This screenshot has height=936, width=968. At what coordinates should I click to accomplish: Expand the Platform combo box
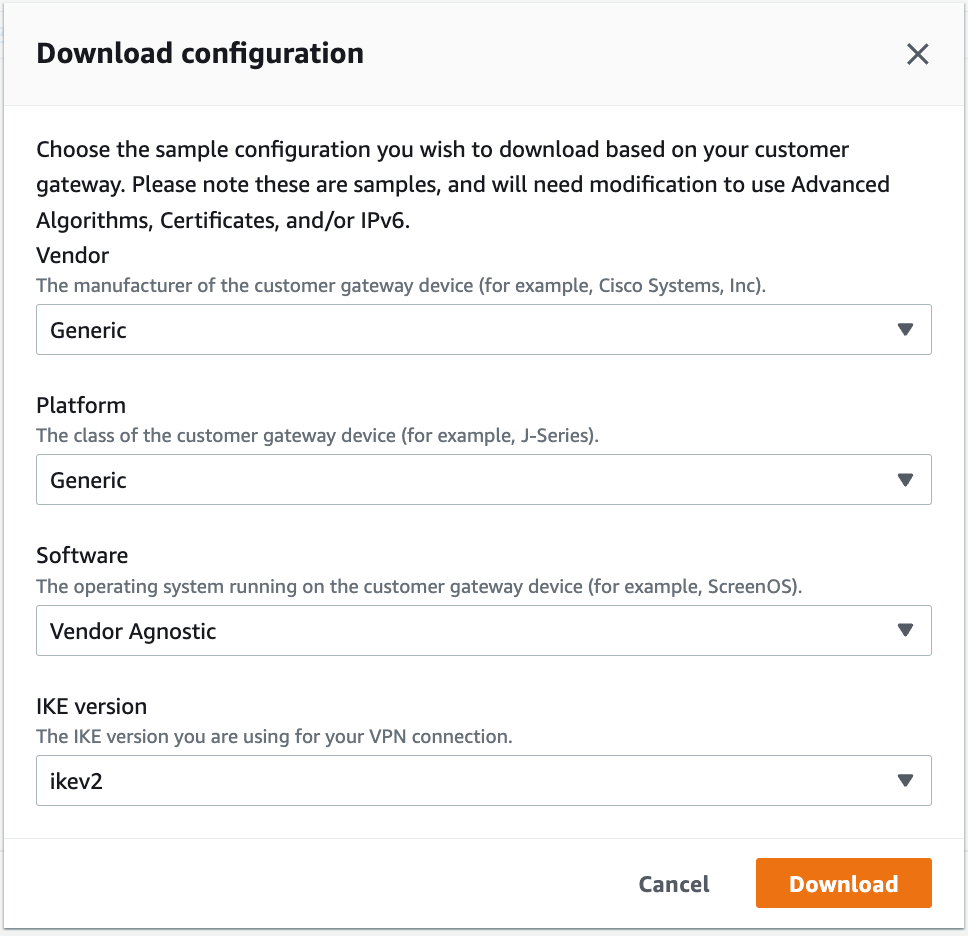(484, 479)
